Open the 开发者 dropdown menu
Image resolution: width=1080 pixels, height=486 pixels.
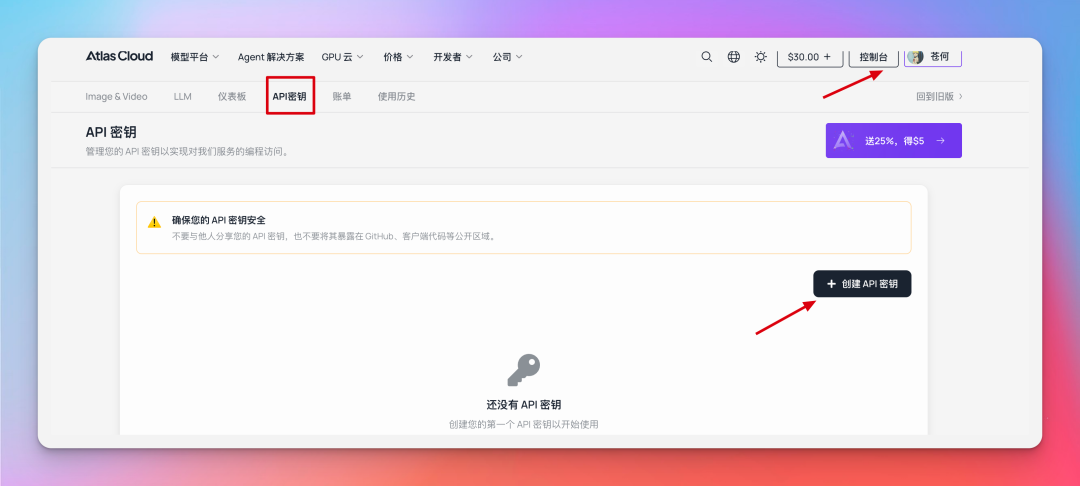coord(453,57)
